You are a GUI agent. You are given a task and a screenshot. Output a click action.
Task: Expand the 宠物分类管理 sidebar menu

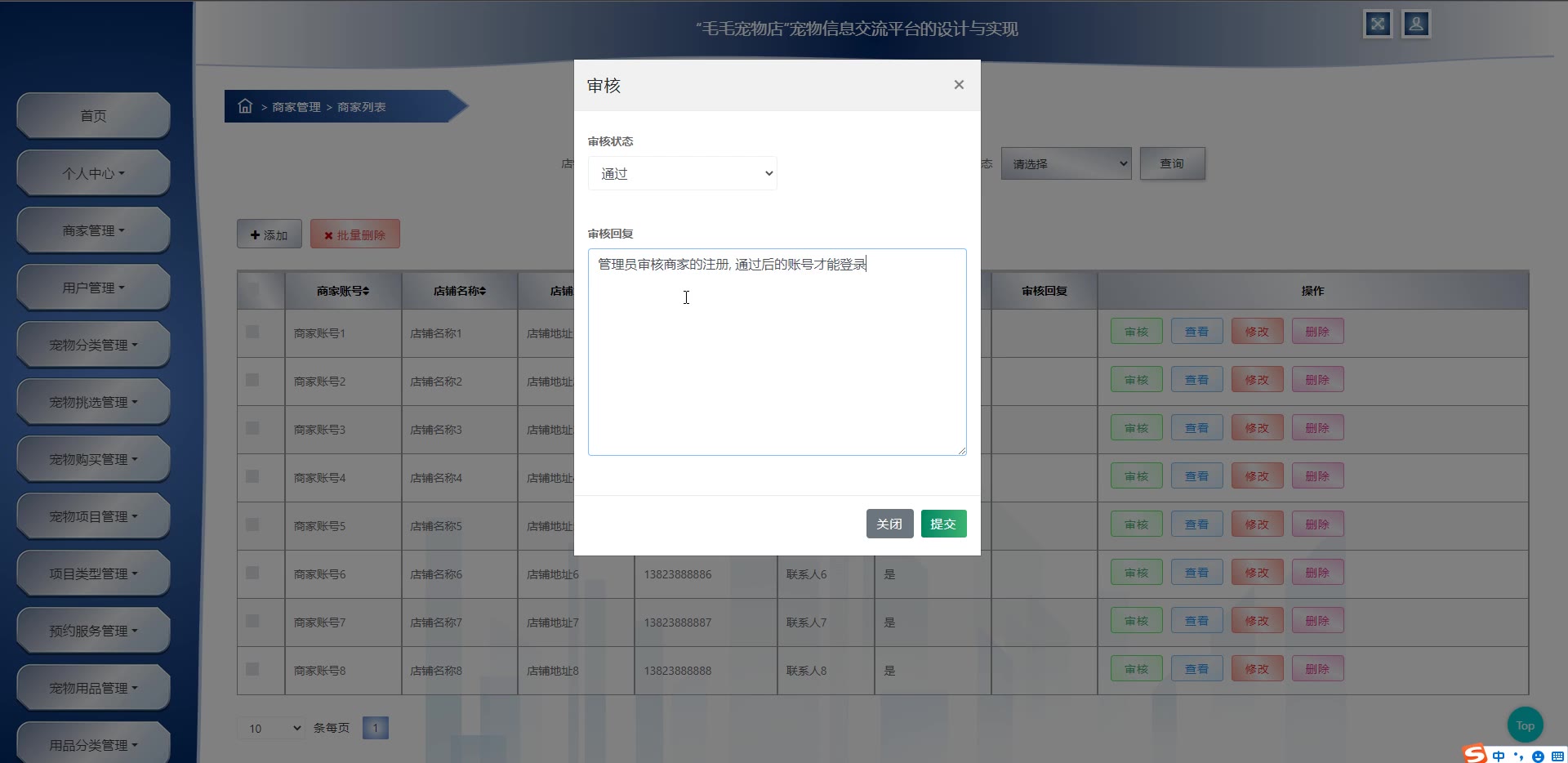(93, 345)
